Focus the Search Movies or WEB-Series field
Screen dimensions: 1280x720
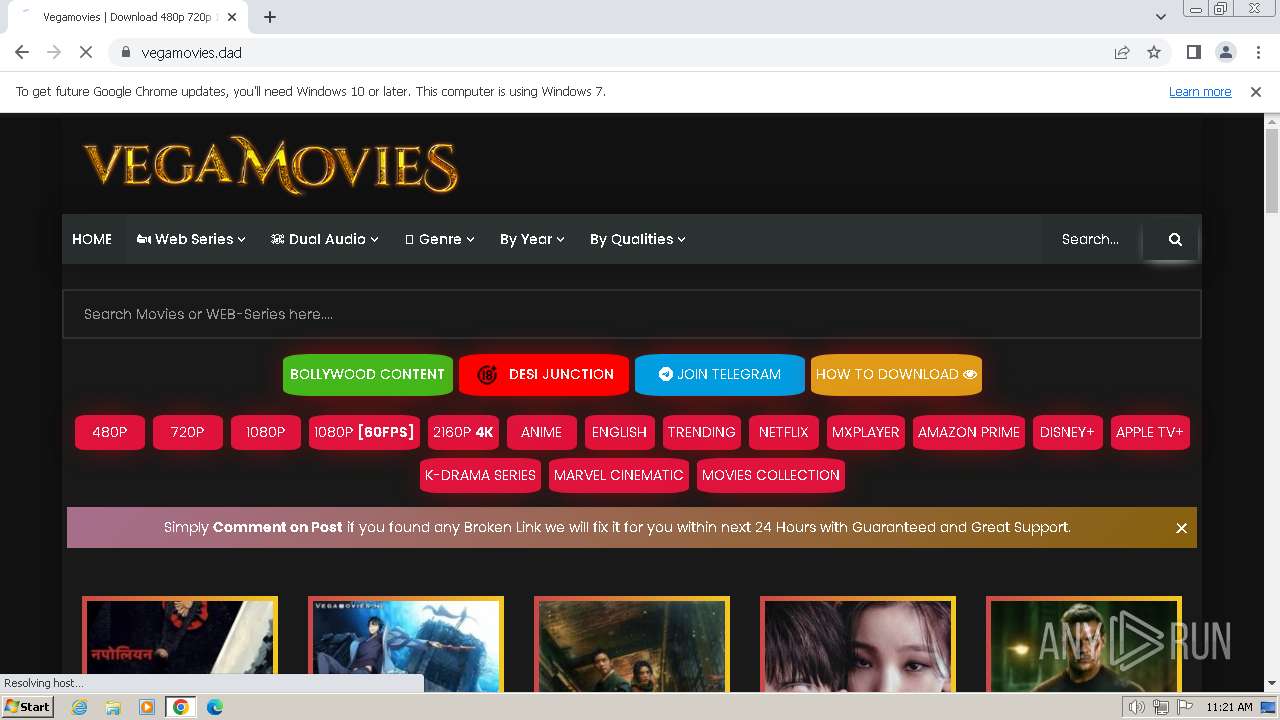pos(631,314)
